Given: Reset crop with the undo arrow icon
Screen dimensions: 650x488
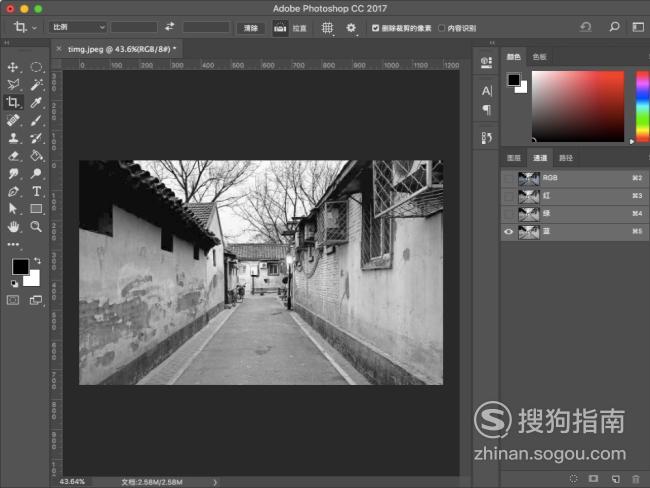Looking at the screenshot, I should (x=585, y=27).
